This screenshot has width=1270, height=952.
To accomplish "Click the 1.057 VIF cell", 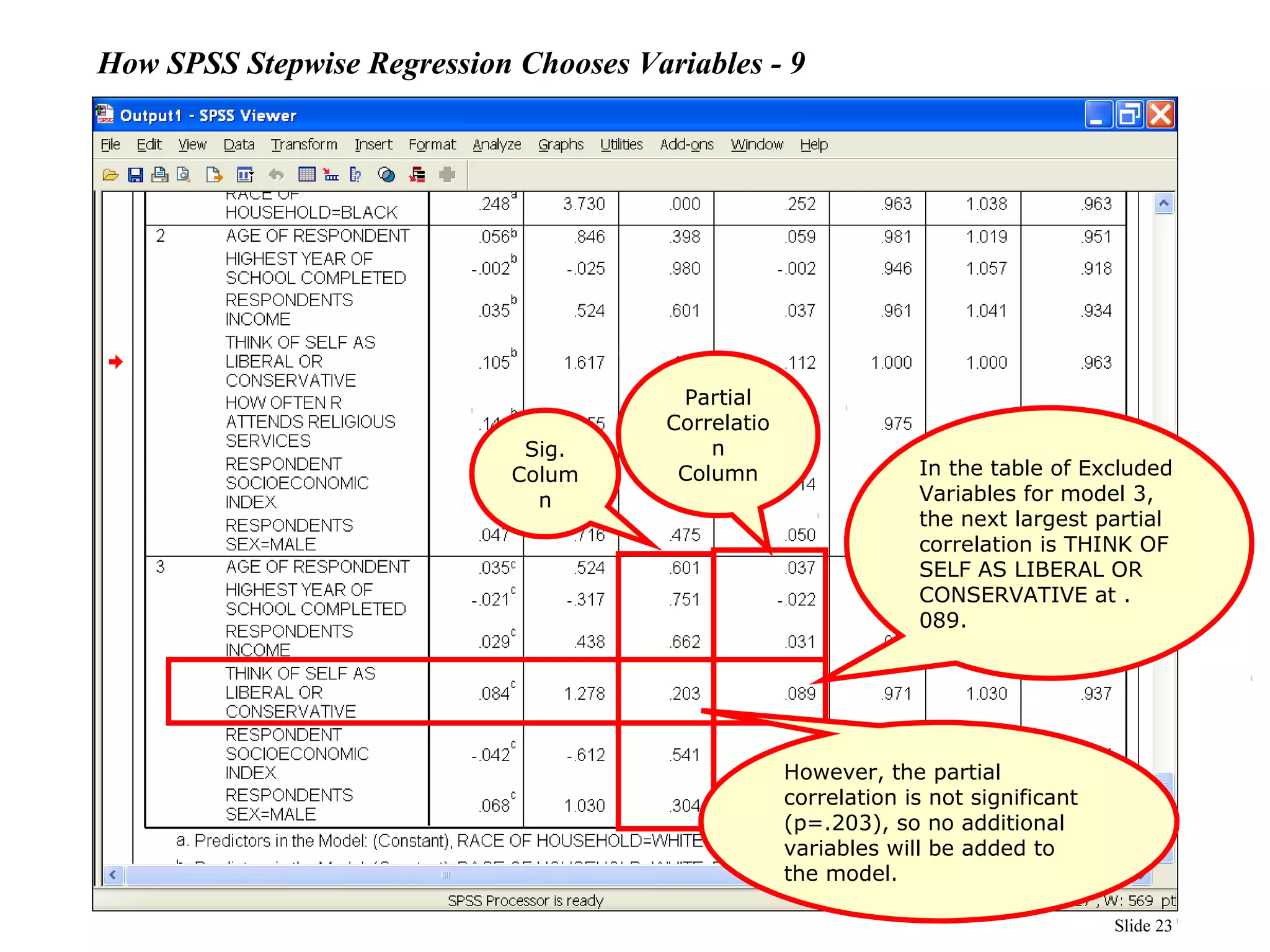I will tap(986, 268).
